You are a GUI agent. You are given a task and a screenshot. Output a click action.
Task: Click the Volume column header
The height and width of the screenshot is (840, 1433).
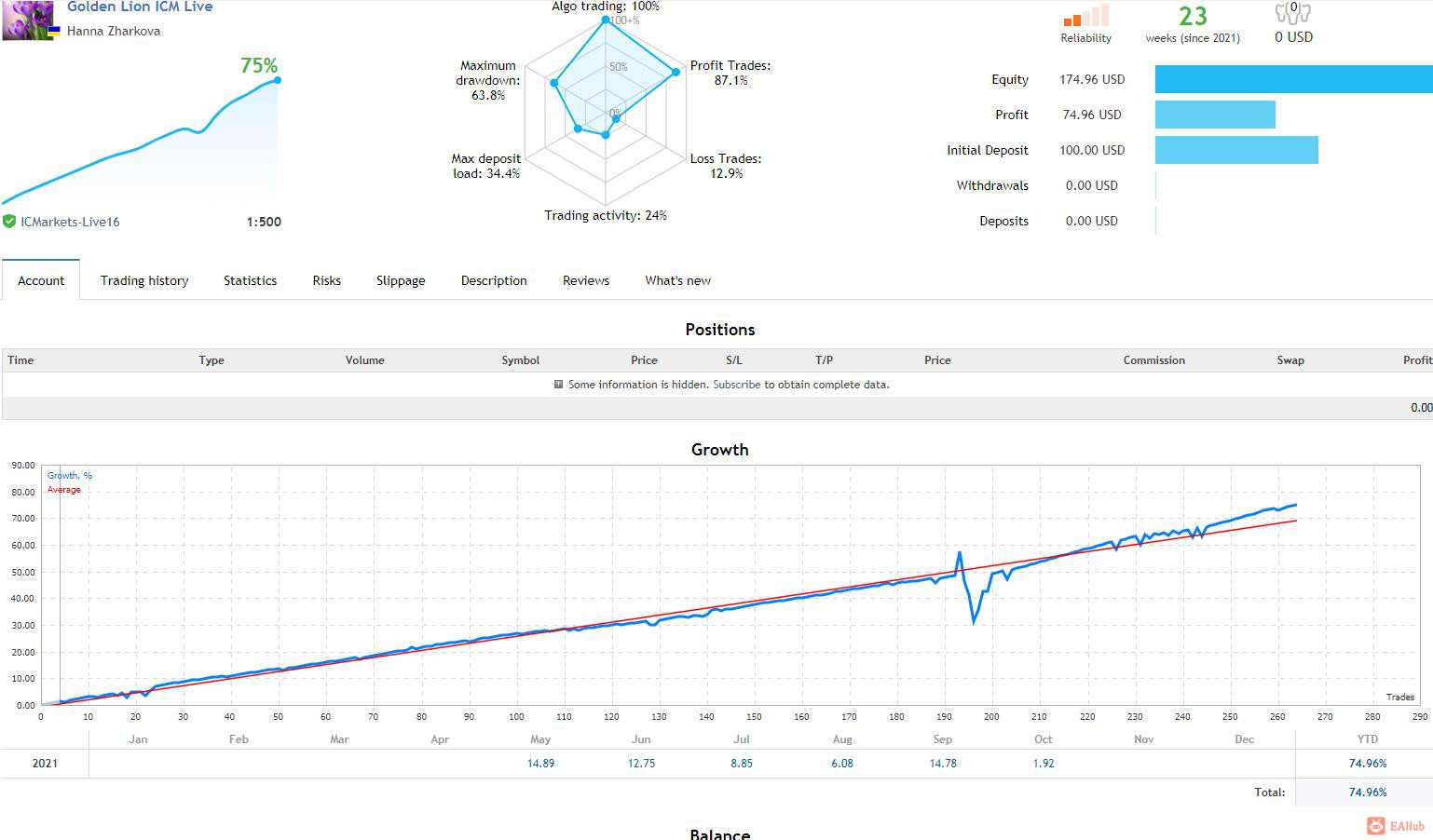364,360
